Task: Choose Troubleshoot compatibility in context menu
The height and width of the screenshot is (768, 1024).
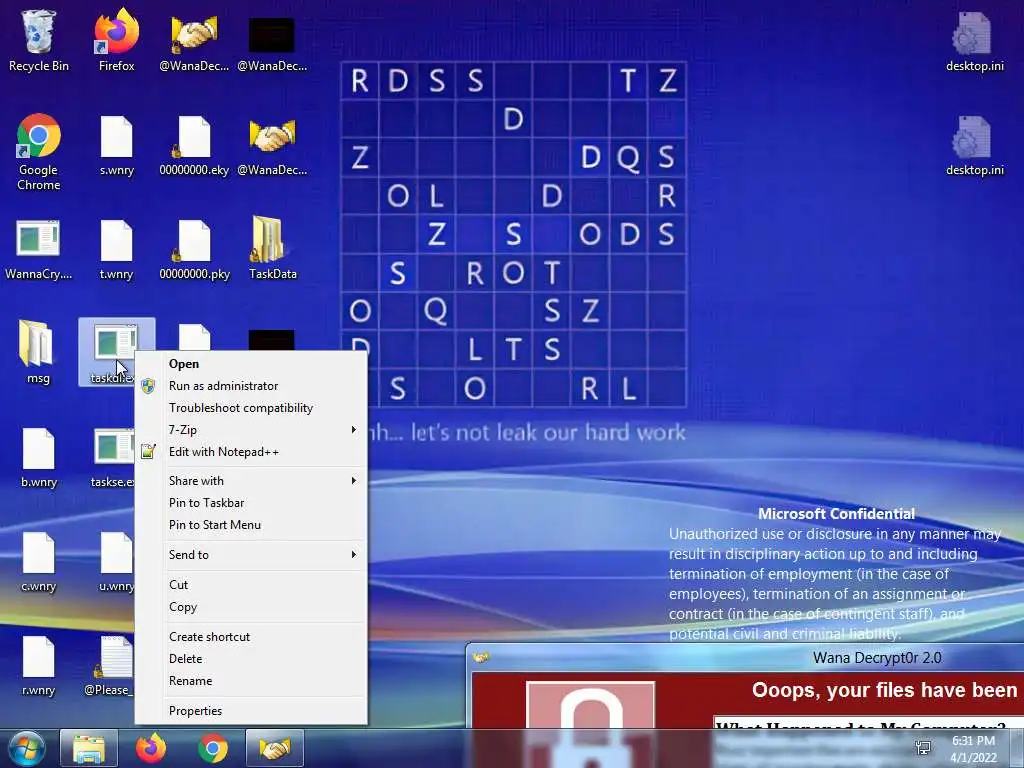Action: pyautogui.click(x=251, y=408)
